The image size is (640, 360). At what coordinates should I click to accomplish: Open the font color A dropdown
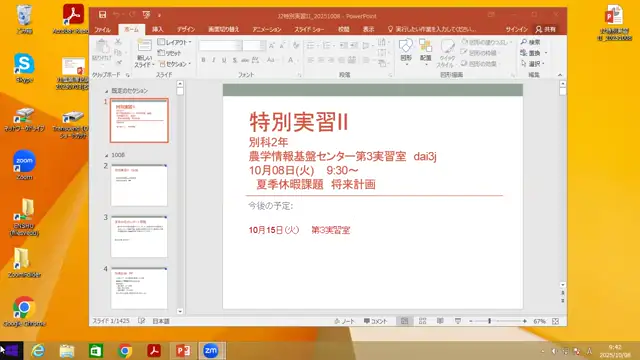coord(292,60)
